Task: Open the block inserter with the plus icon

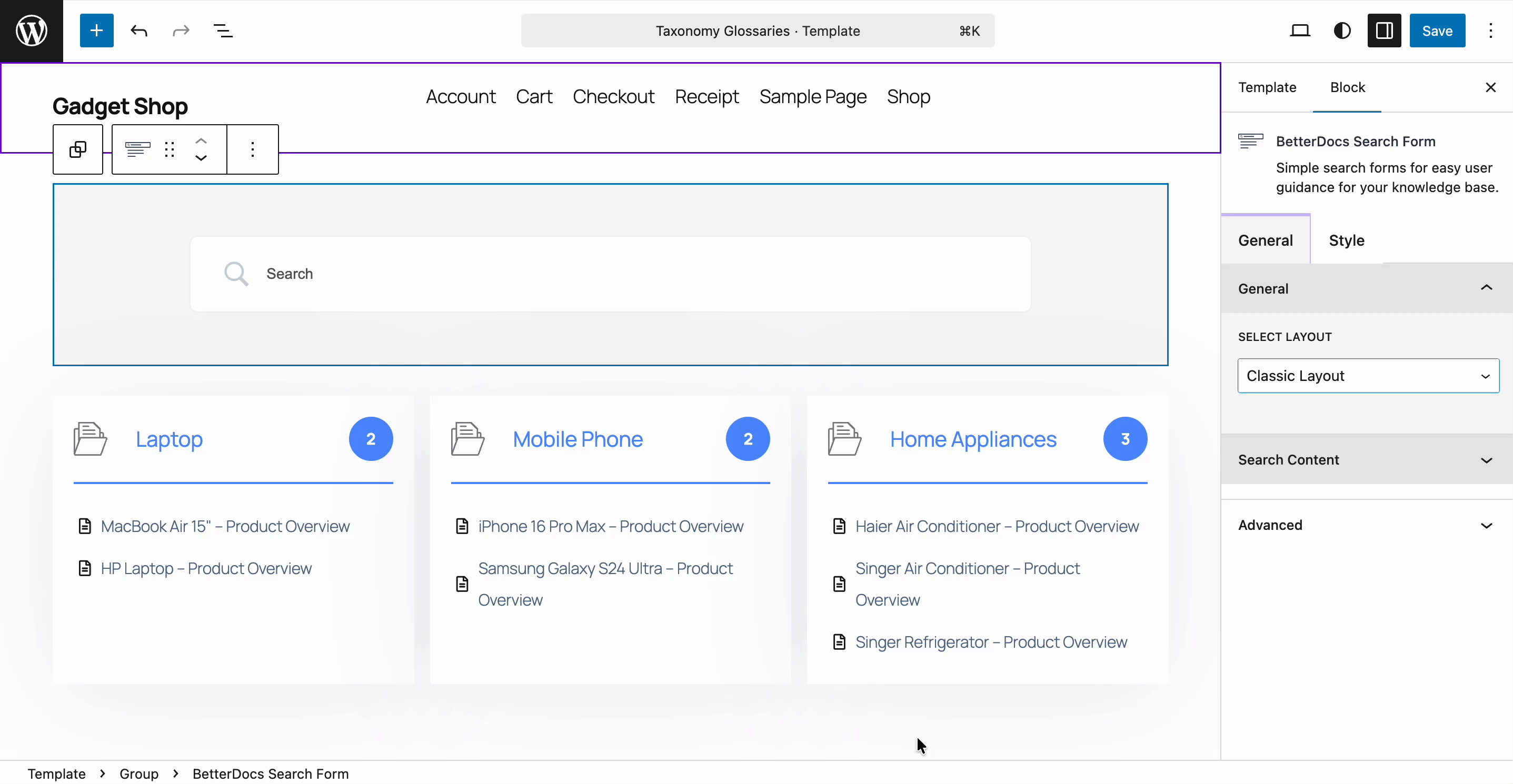Action: pyautogui.click(x=96, y=31)
